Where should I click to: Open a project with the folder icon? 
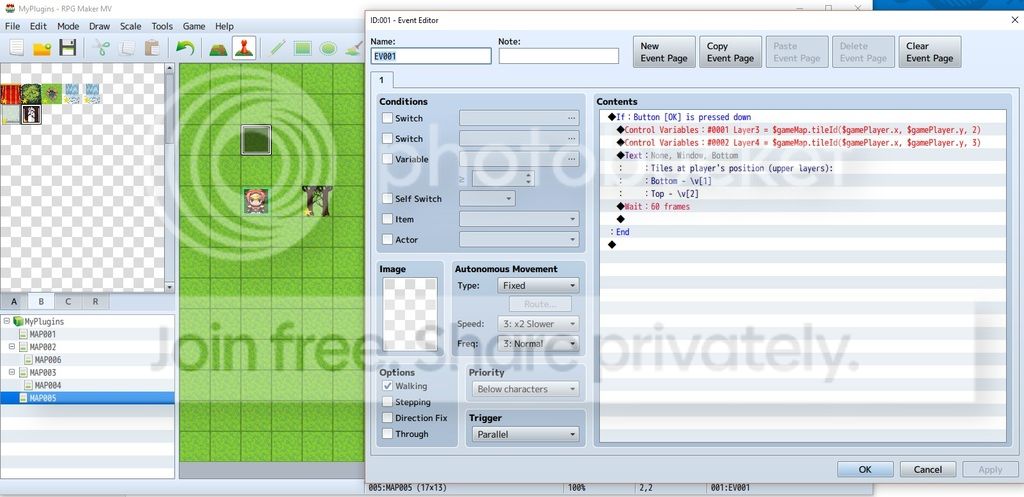click(42, 48)
